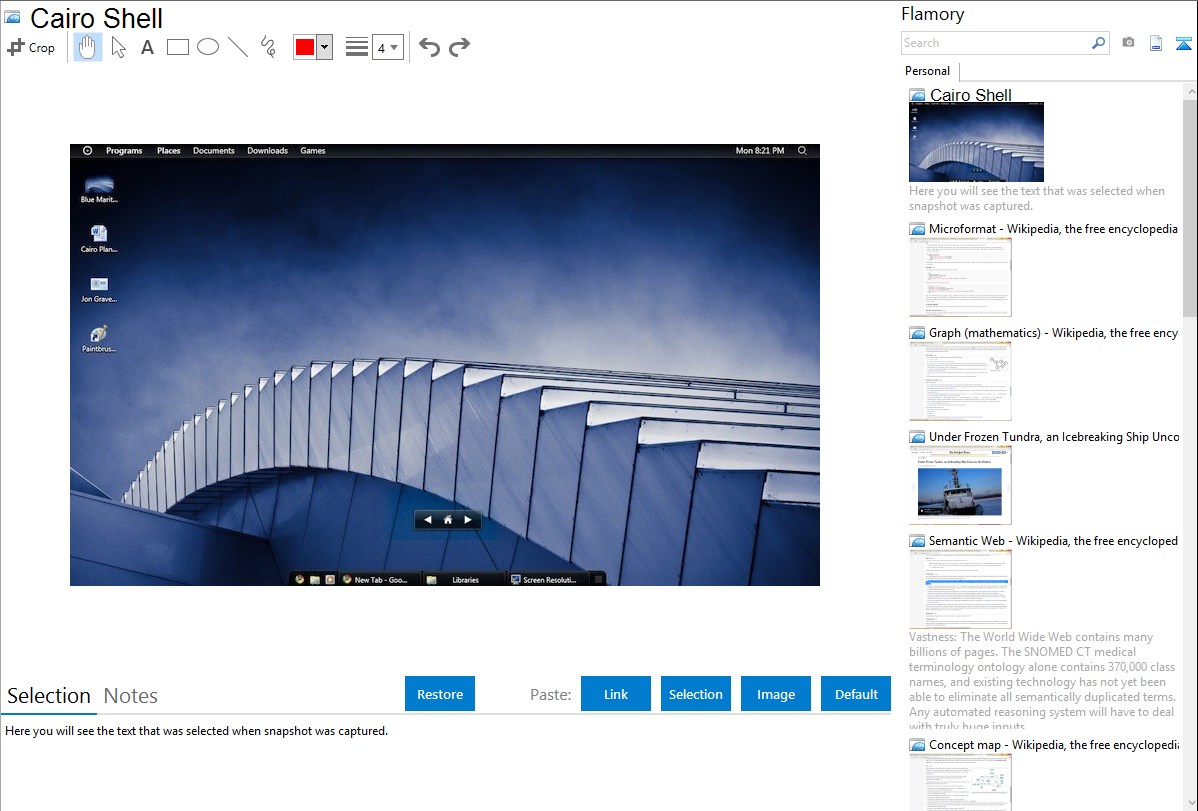This screenshot has height=811, width=1198.
Task: Click the home icon in the desktop navigator
Action: pos(448,520)
